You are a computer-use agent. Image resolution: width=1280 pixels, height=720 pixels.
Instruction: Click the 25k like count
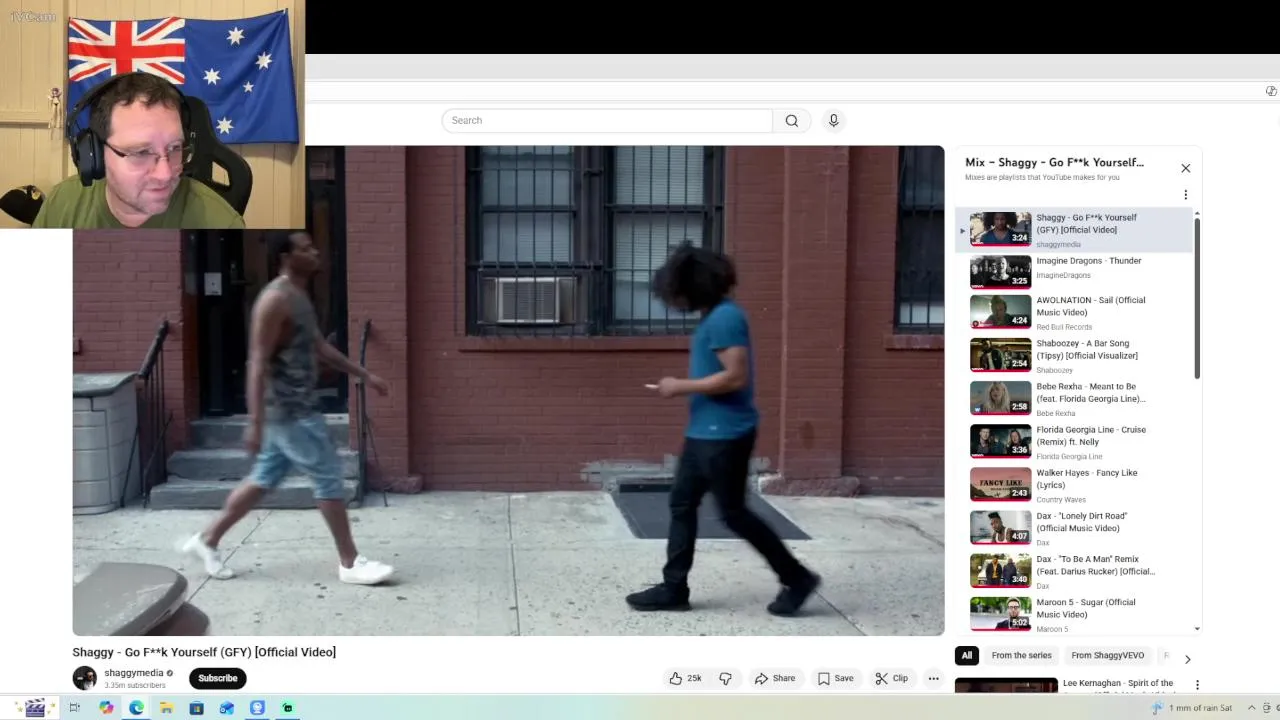(x=694, y=678)
